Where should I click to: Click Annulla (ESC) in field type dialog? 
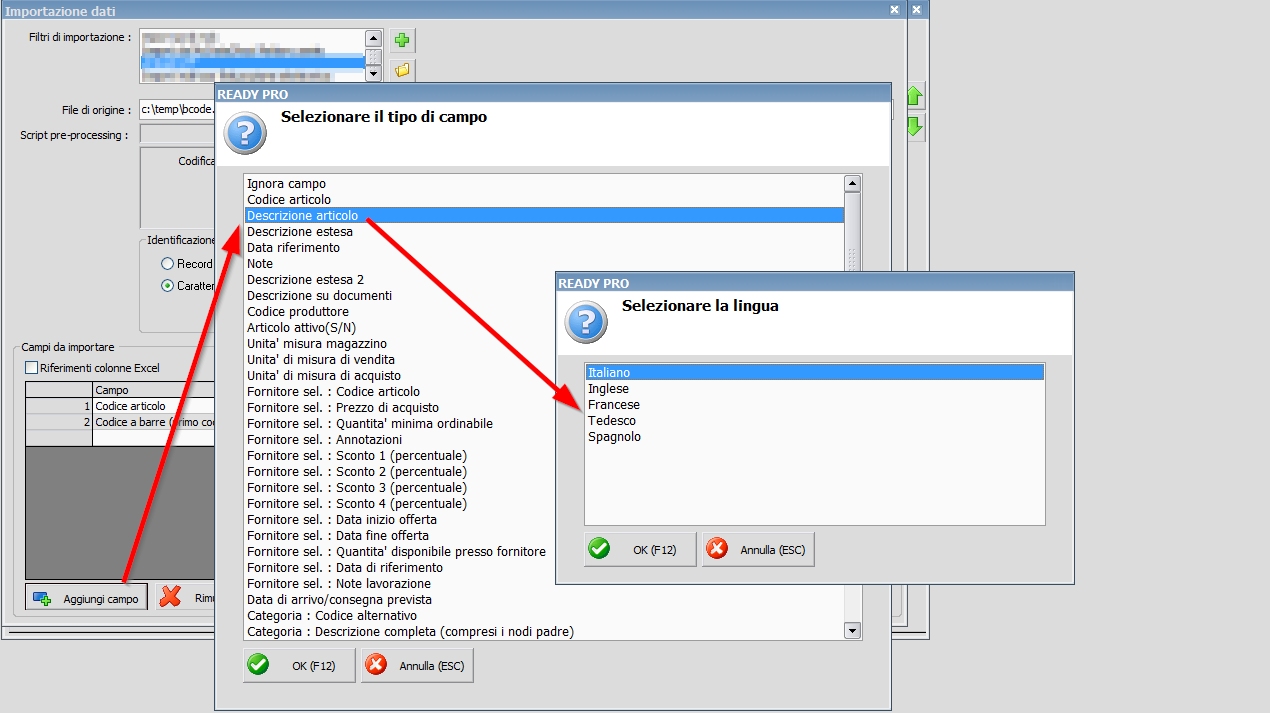pyautogui.click(x=417, y=665)
